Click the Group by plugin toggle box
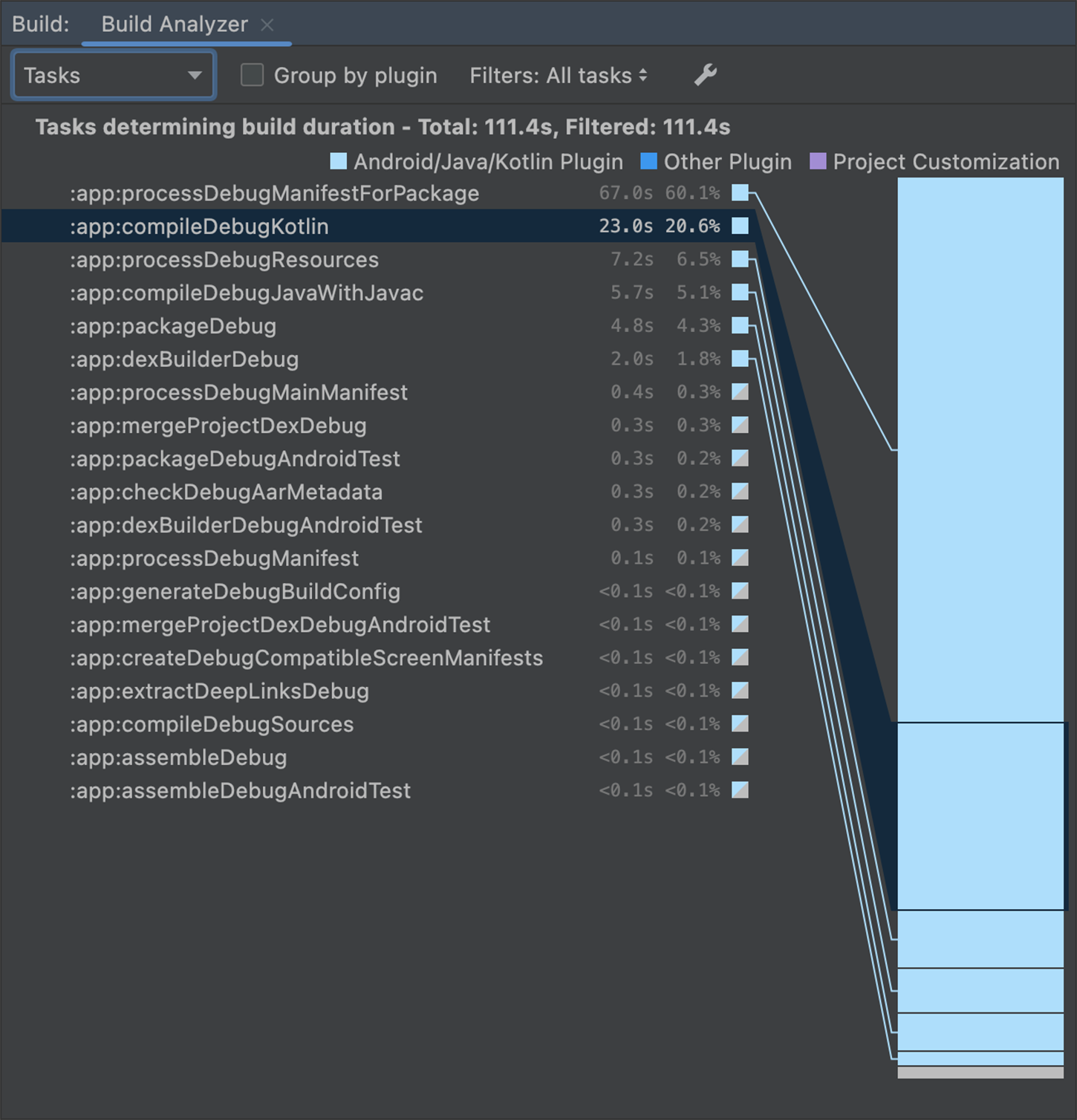This screenshot has height=1120, width=1077. tap(252, 75)
